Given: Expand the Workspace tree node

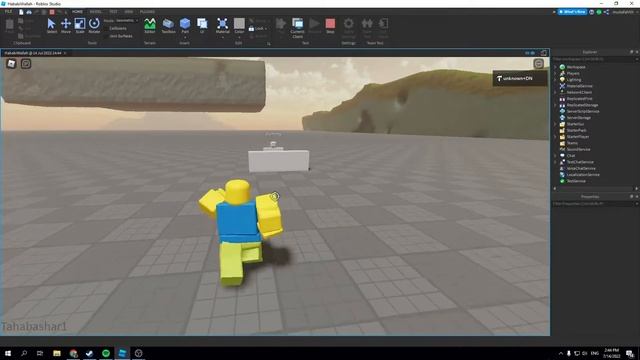Looking at the screenshot, I should coord(555,67).
